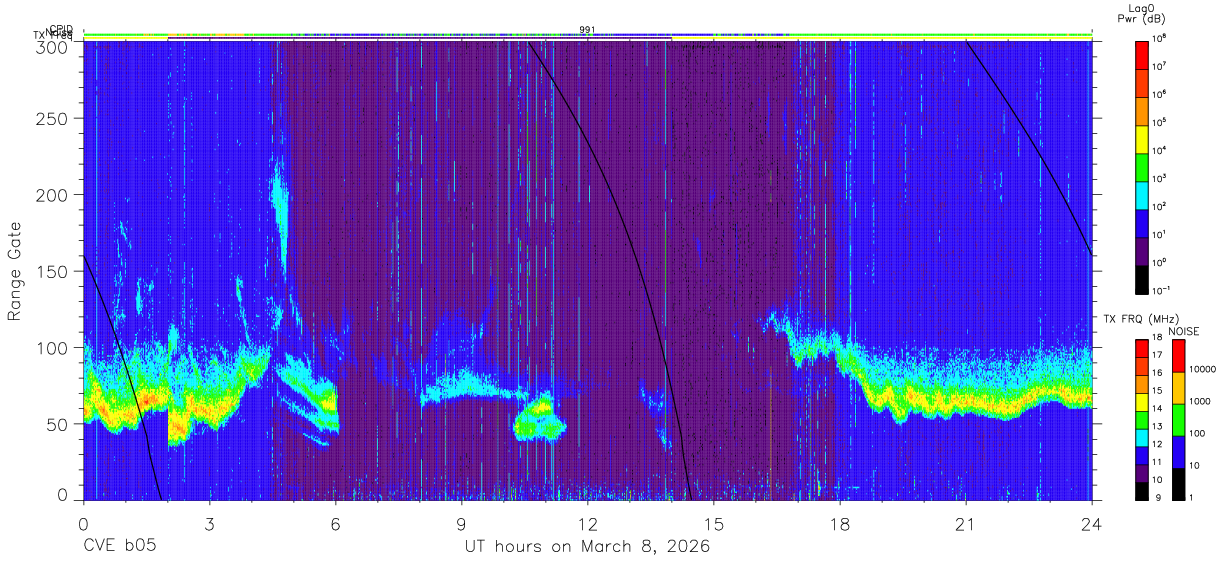Screen dimensions: 1228x567
Task: Click the yellow segment of the Lag0 Pwr colorbar
Action: (x=1142, y=137)
